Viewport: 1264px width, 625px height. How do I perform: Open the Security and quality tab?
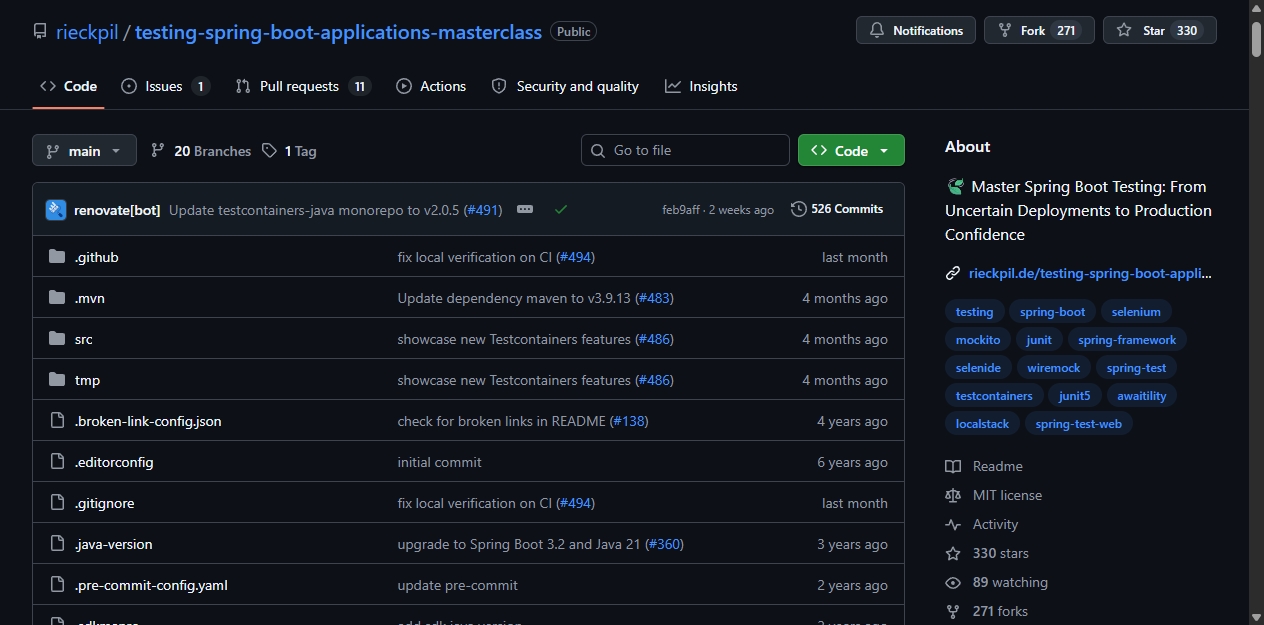point(565,86)
